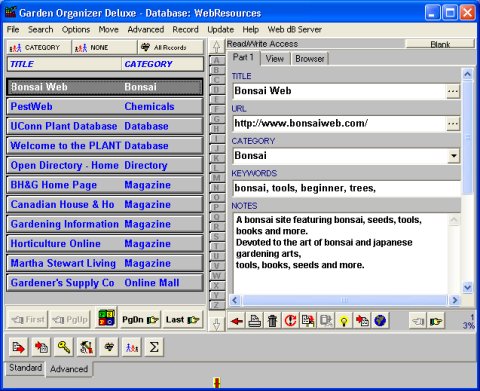Screen dimensions: 480x391
Task: Click the green hand next-record icon
Action: [436, 321]
